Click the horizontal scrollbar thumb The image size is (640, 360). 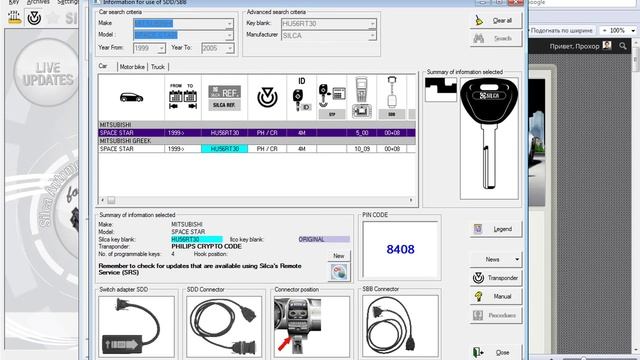point(111,200)
